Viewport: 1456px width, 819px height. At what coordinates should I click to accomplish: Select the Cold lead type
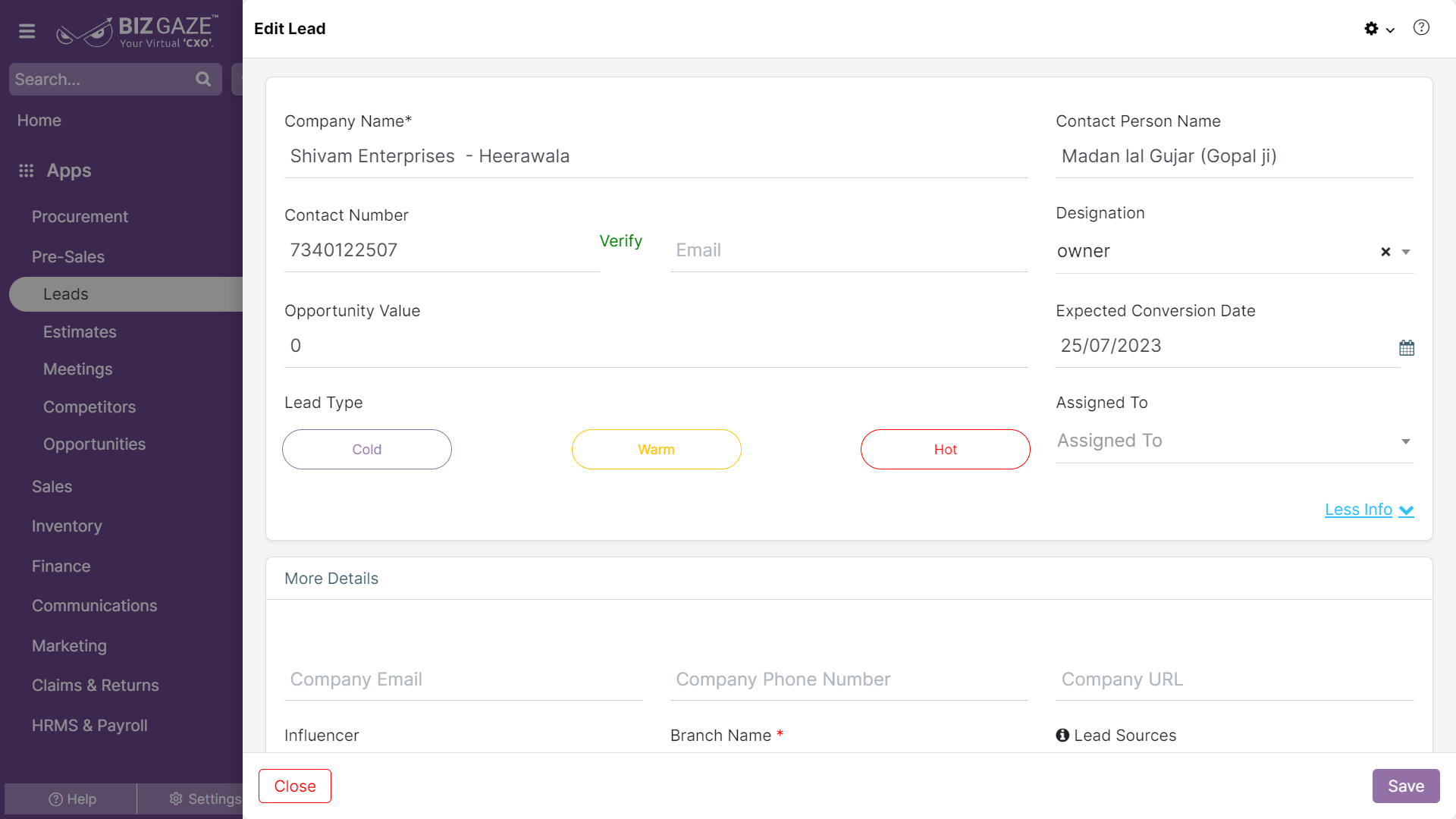pyautogui.click(x=367, y=449)
